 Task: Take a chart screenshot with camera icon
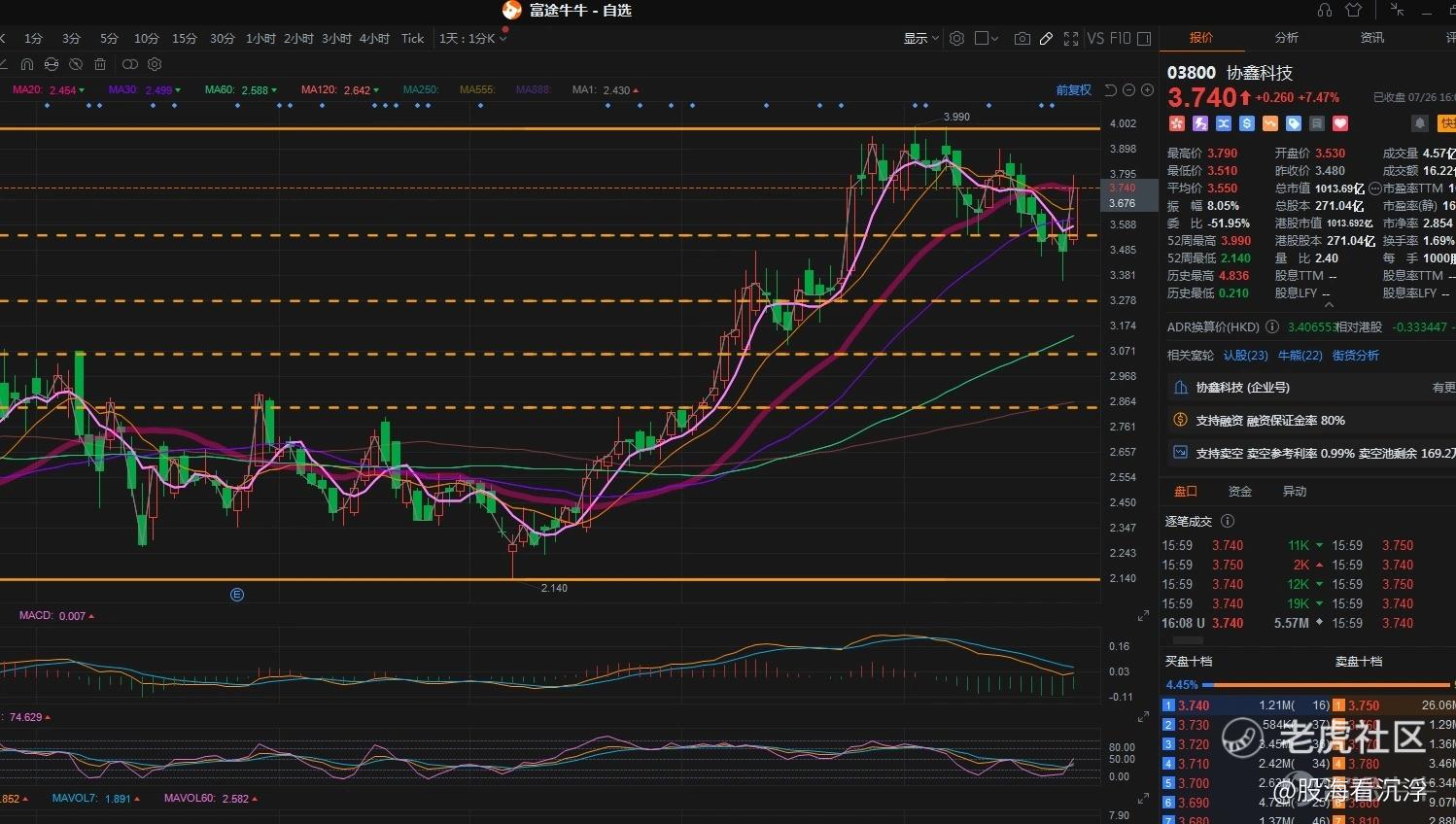click(x=1022, y=39)
